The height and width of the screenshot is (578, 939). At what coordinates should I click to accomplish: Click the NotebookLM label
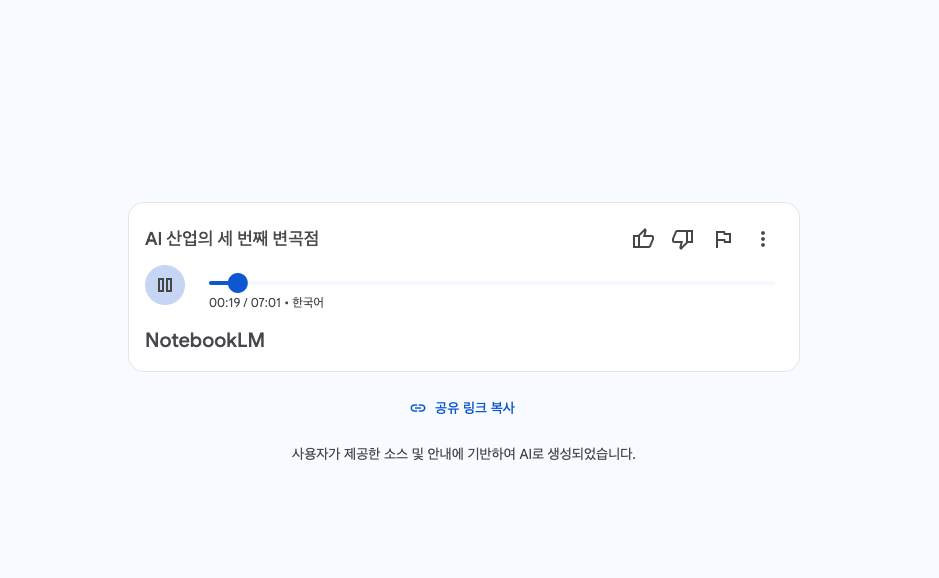point(205,340)
